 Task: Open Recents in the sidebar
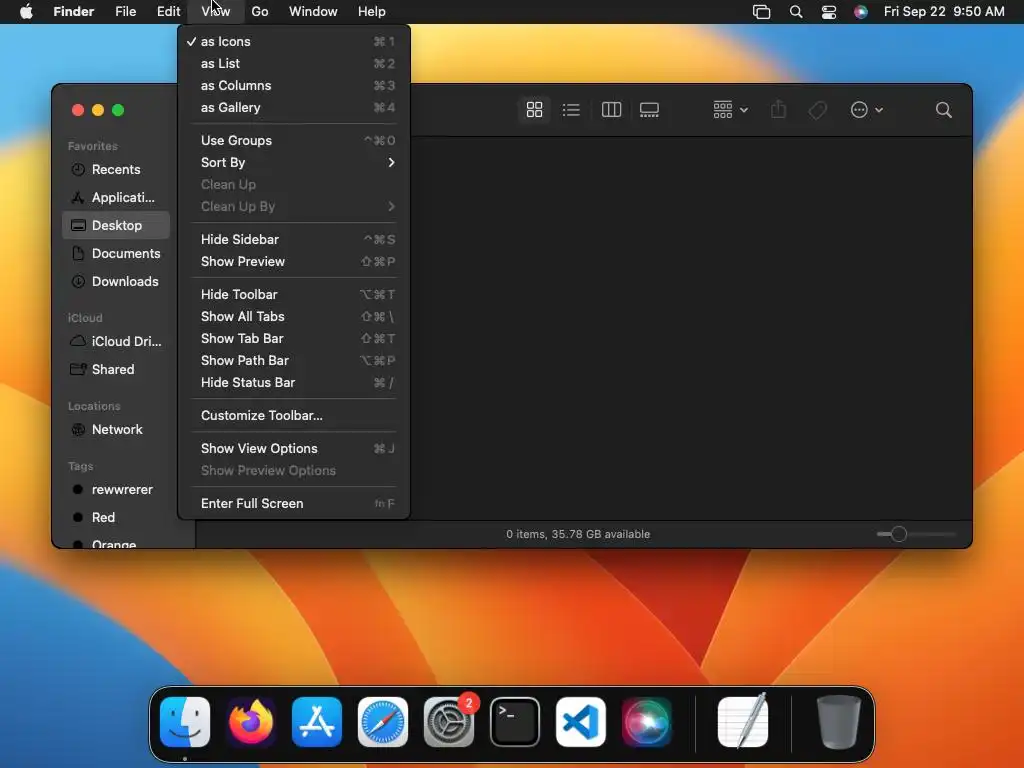(x=116, y=169)
